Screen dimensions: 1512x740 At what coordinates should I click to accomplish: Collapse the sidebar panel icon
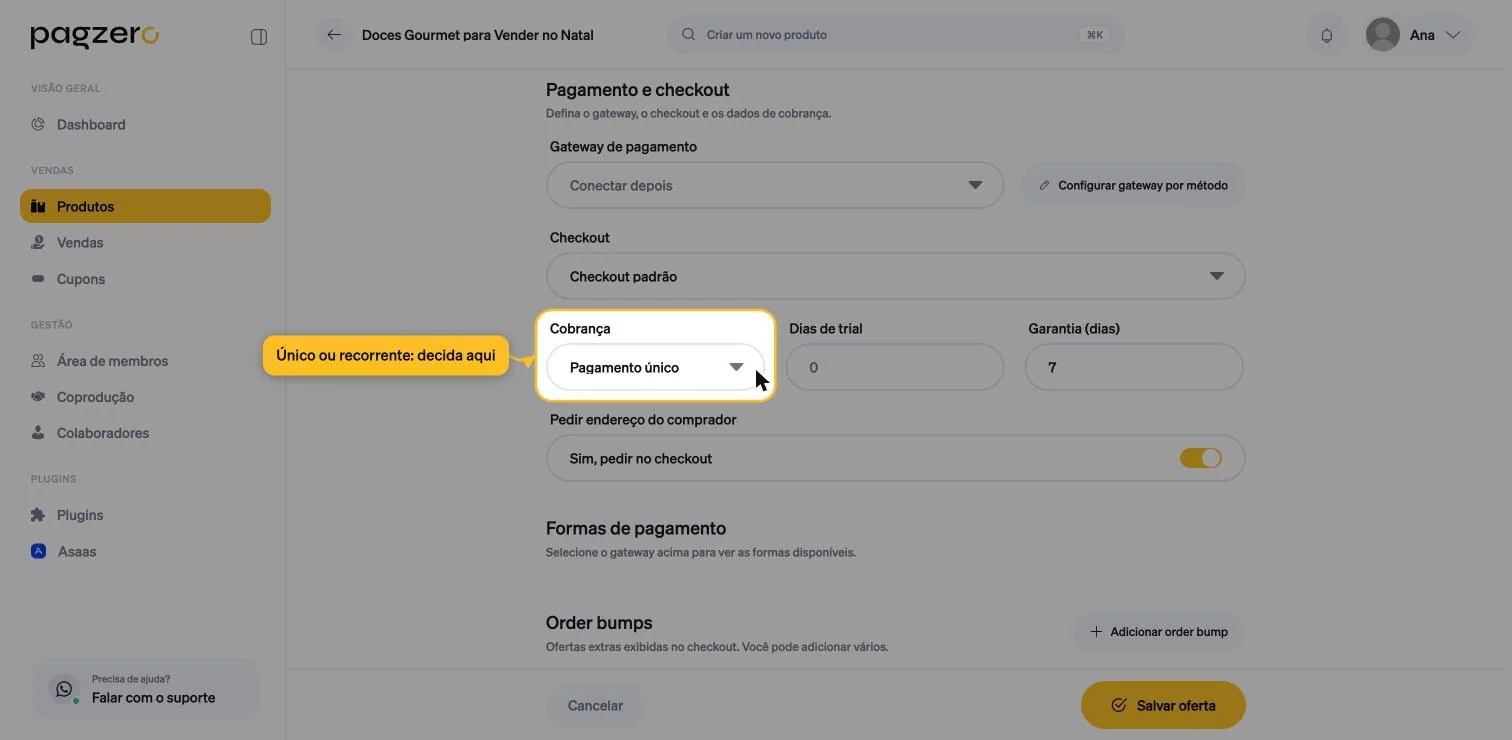[x=259, y=37]
